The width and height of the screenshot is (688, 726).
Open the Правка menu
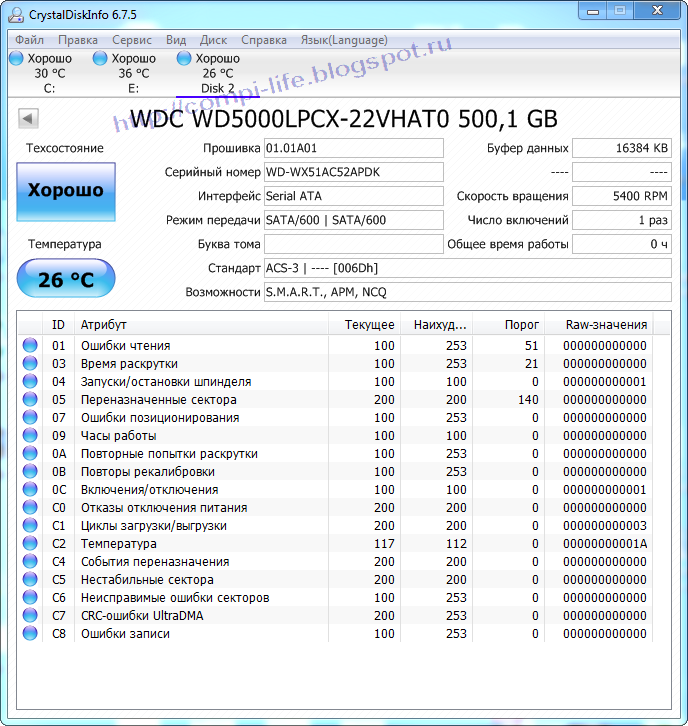tap(78, 40)
